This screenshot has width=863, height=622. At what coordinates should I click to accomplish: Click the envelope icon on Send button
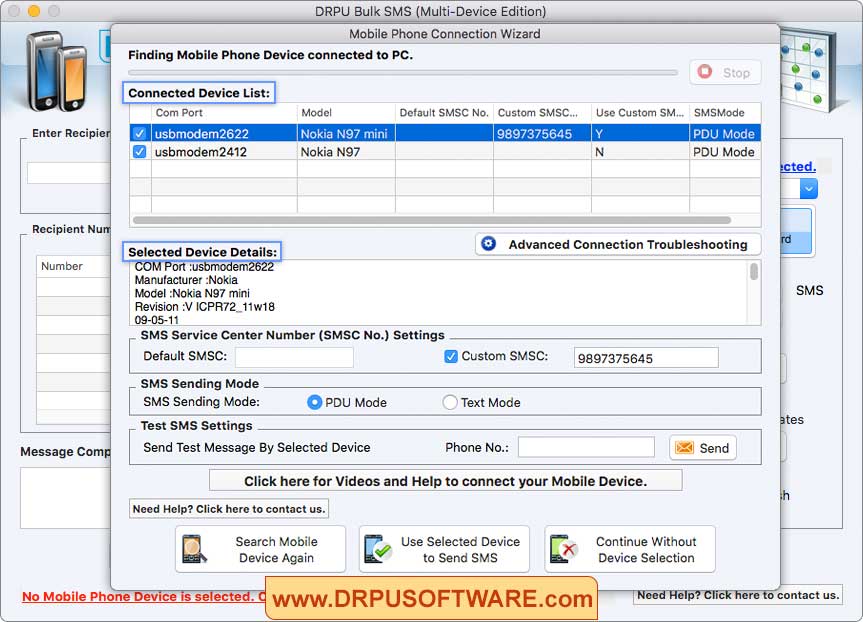(x=684, y=448)
